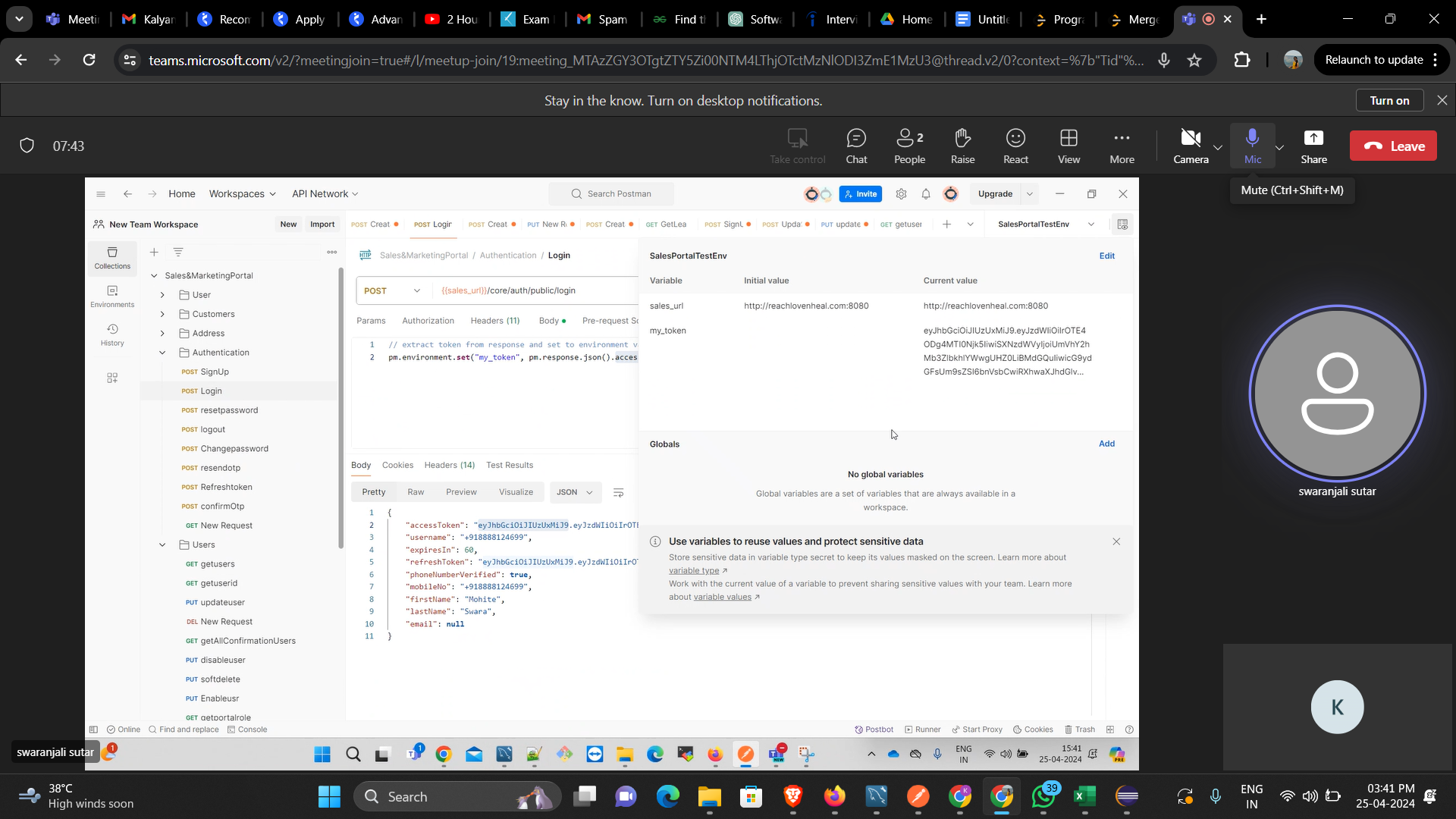Toggle environment quick look icon
Screen dimensions: 1456x819
[x=1122, y=224]
